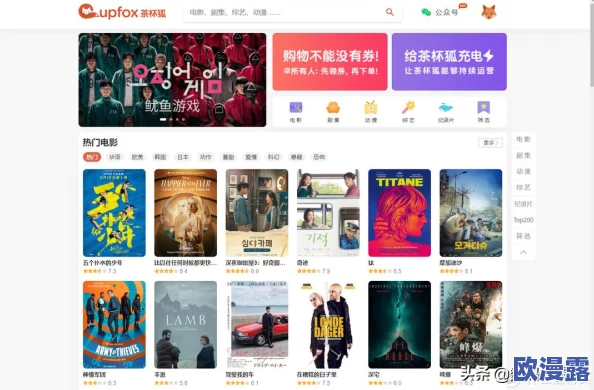Open the 综艺 magic wand category icon
This screenshot has height=390, width=594.
click(x=408, y=112)
